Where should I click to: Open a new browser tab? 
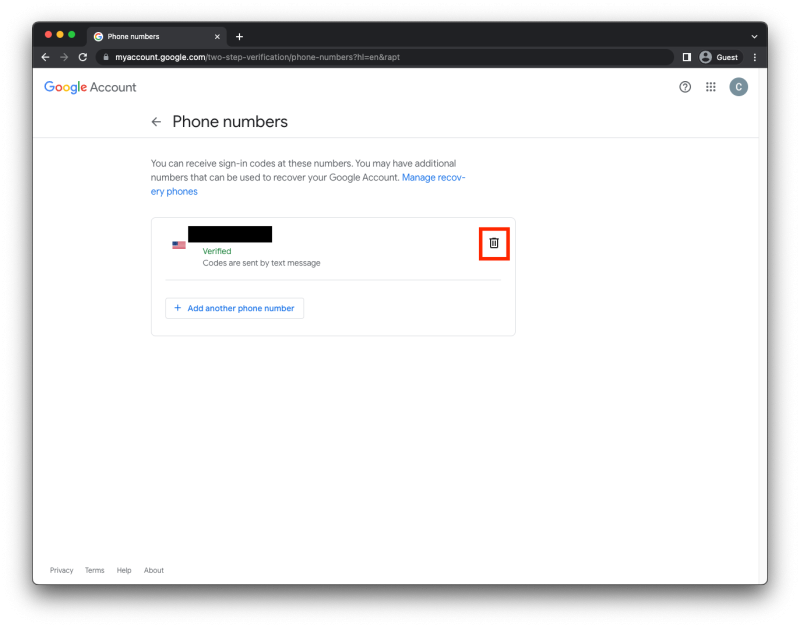tap(239, 37)
